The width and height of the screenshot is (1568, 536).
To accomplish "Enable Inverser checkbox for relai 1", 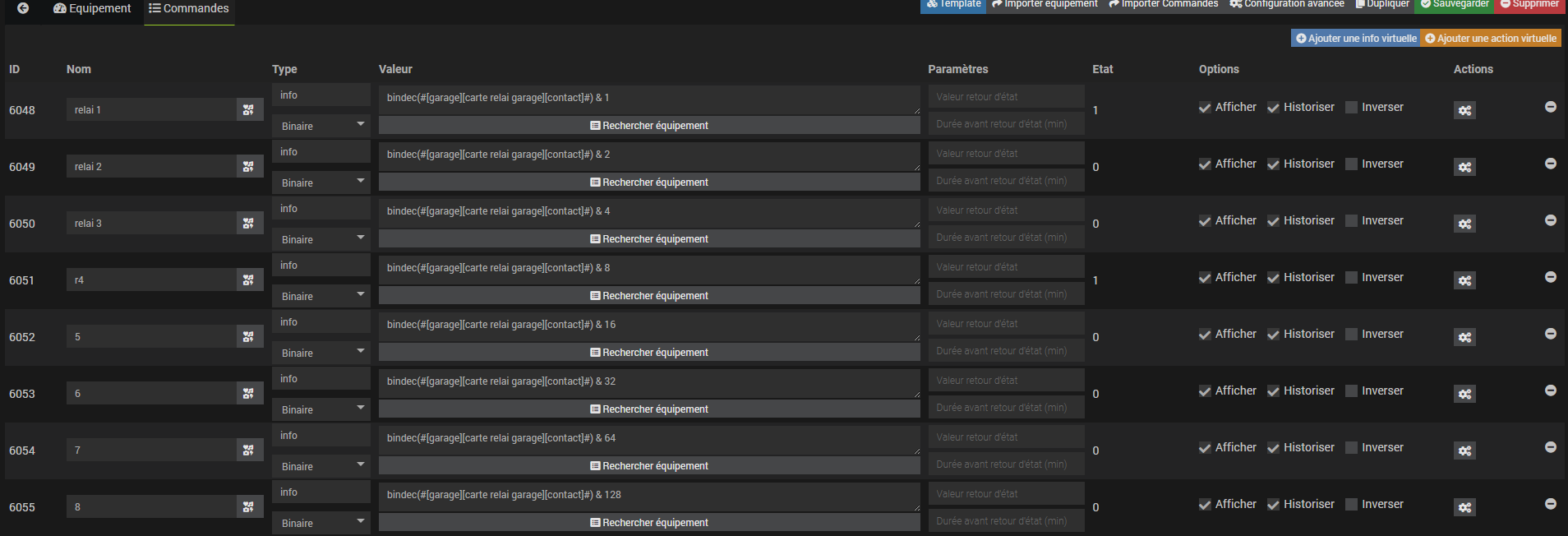I will (1351, 108).
